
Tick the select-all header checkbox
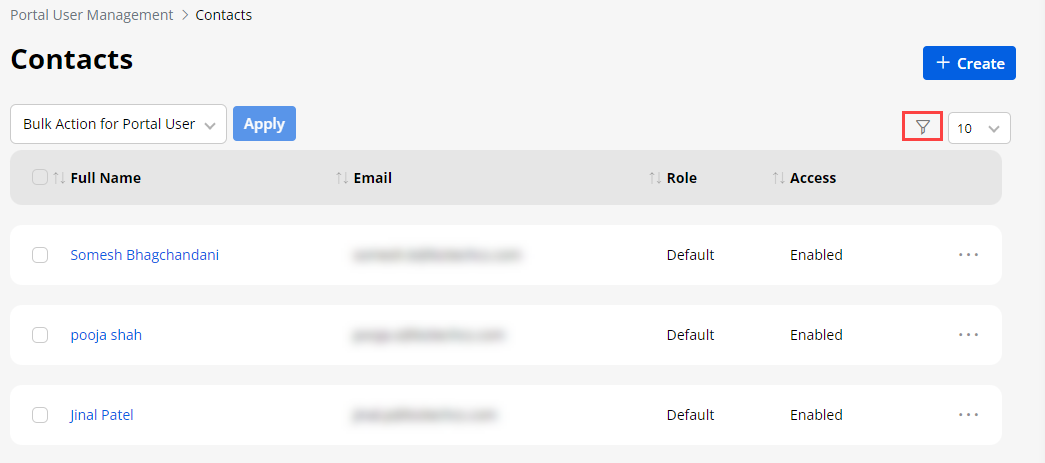click(x=40, y=177)
